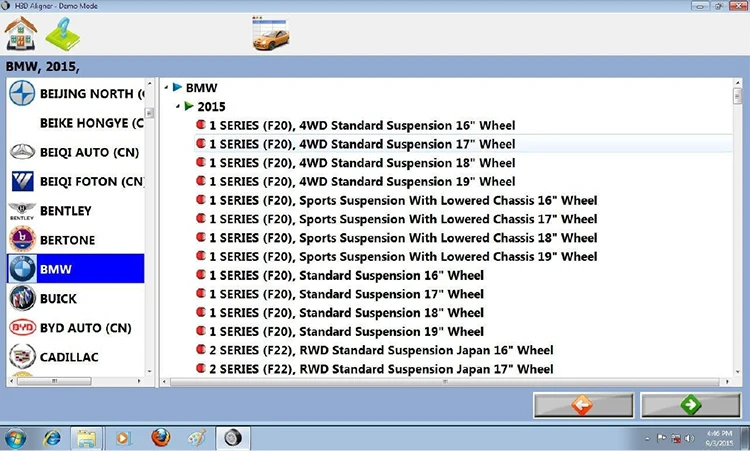Choose the Cadillac crest icon

pos(22,357)
